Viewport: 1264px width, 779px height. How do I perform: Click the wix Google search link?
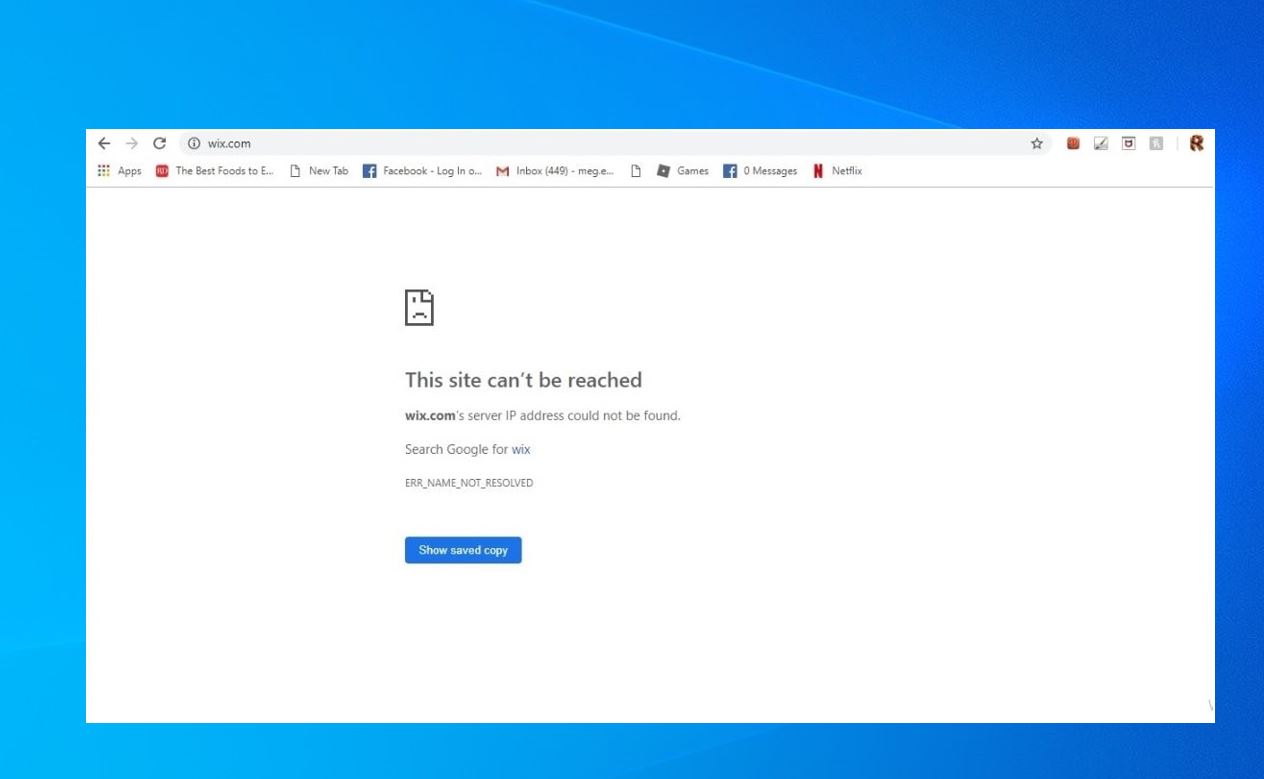(521, 450)
